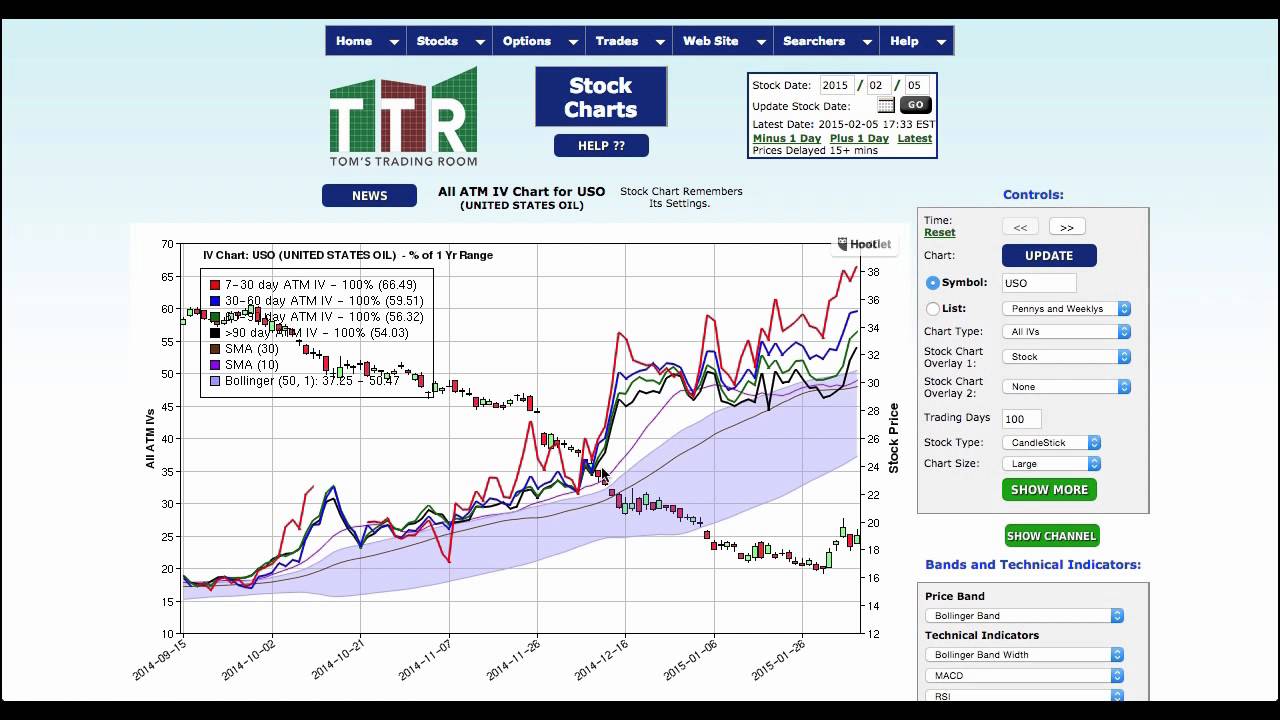Click the Reset time link
Screen dimensions: 1280x720
coord(940,232)
